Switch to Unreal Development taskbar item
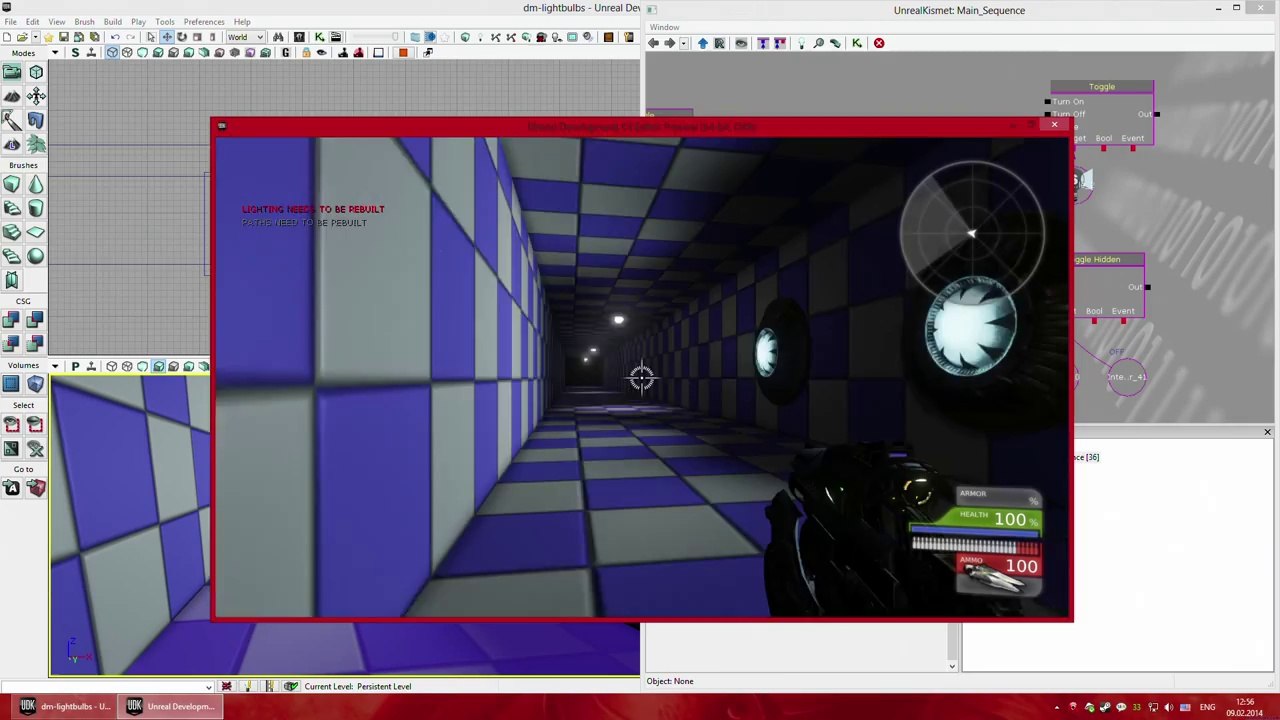This screenshot has height=720, width=1280. click(x=169, y=707)
